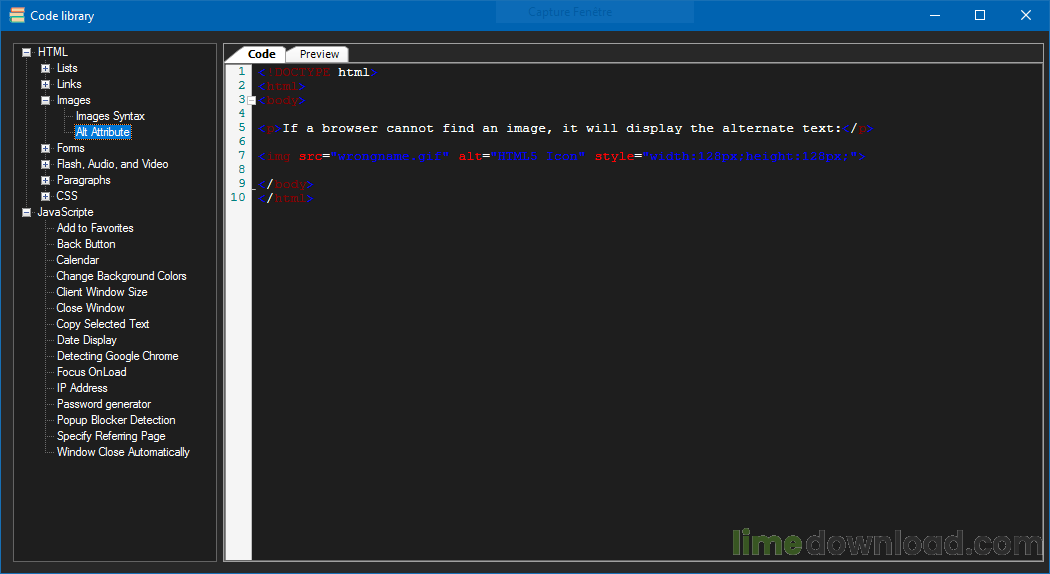Expand the Forms tree node

46,148
